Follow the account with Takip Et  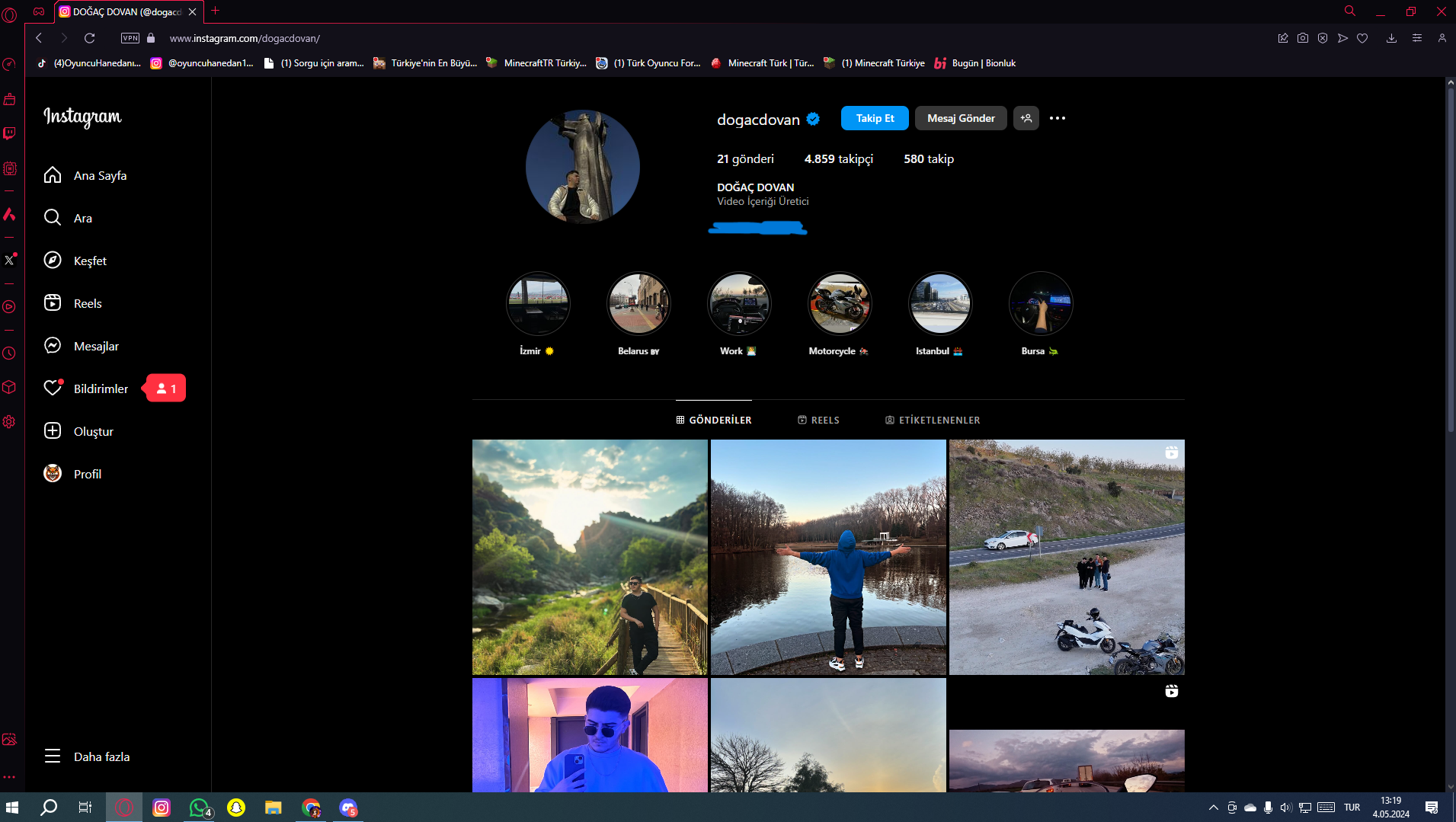[875, 118]
